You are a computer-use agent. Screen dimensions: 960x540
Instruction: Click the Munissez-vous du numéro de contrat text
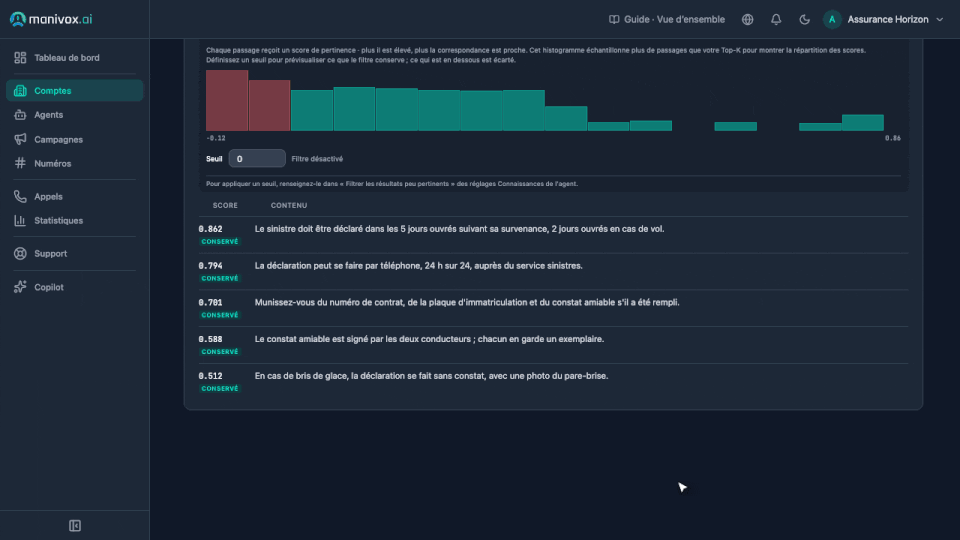[x=467, y=302]
